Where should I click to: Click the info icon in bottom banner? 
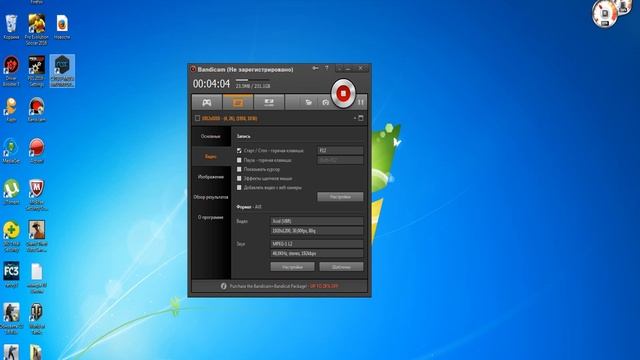pyautogui.click(x=223, y=286)
